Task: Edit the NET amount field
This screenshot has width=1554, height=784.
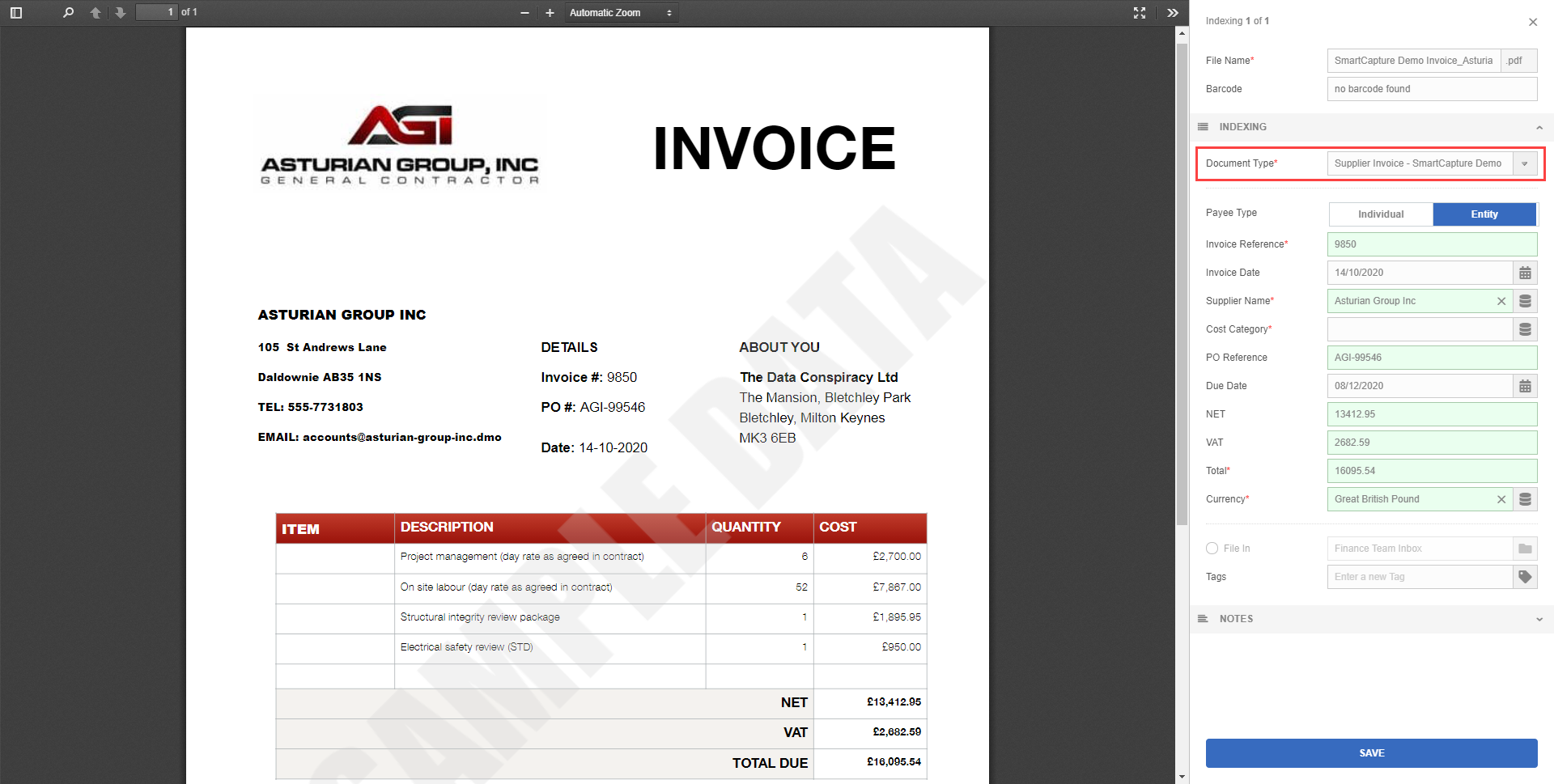Action: point(1432,414)
